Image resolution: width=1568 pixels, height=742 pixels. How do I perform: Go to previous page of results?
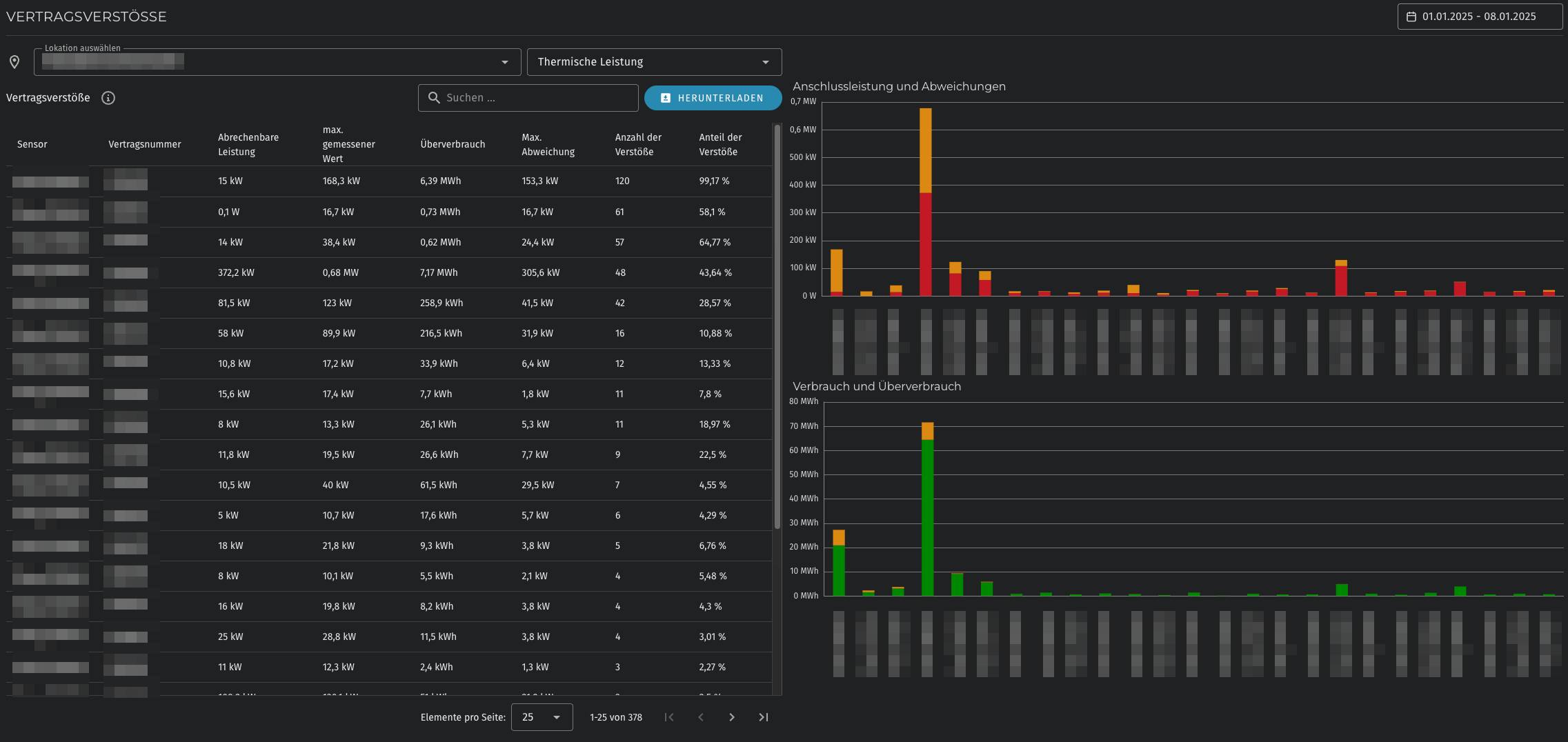point(701,717)
